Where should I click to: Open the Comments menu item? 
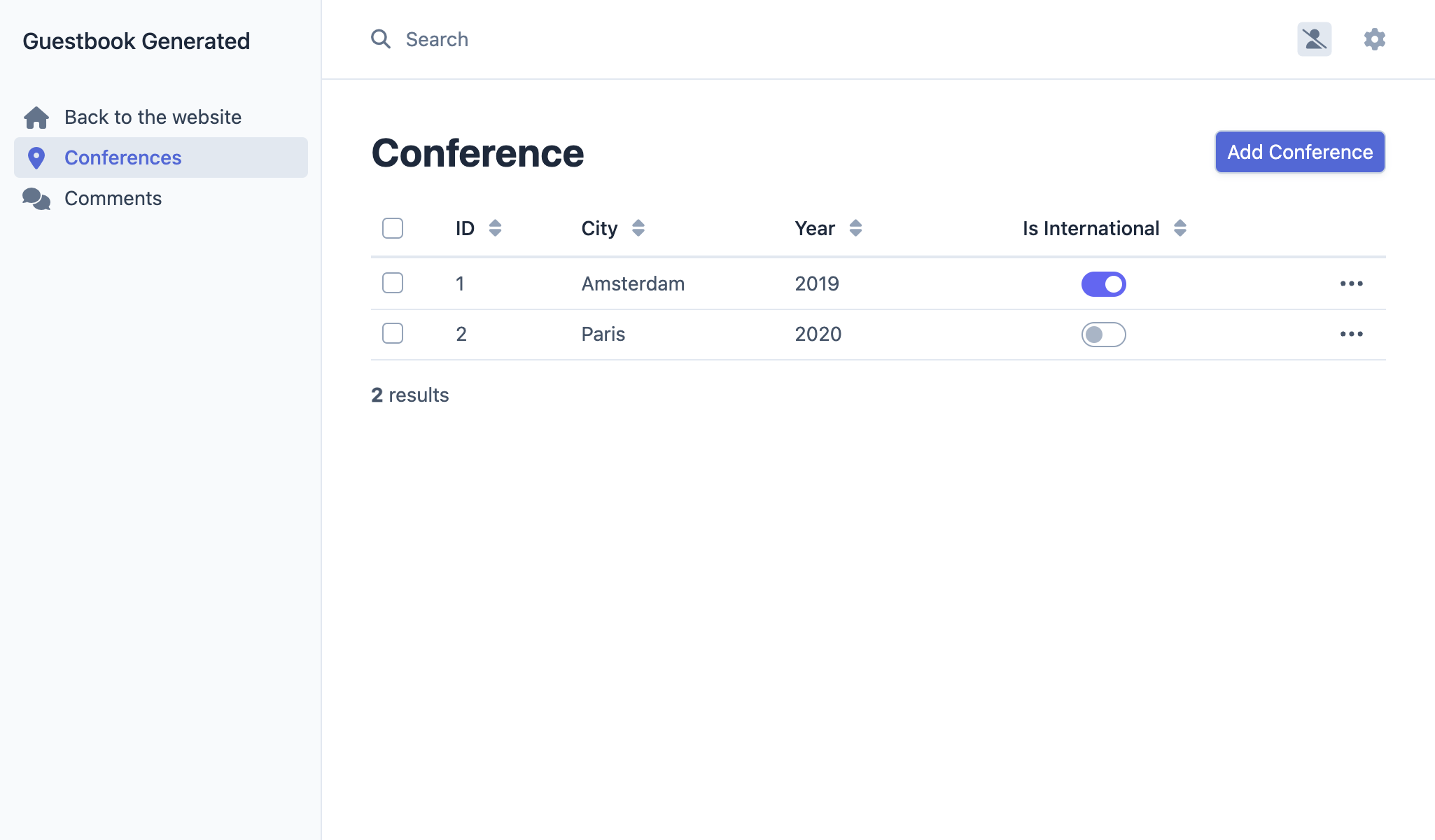[x=113, y=199]
